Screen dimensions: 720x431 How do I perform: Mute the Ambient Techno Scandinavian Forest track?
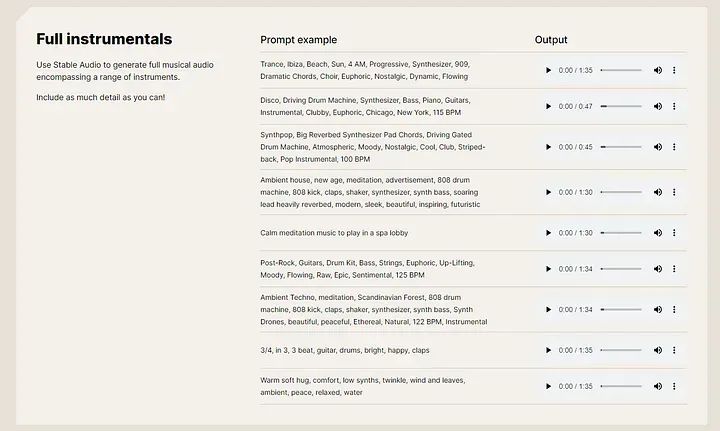click(658, 310)
